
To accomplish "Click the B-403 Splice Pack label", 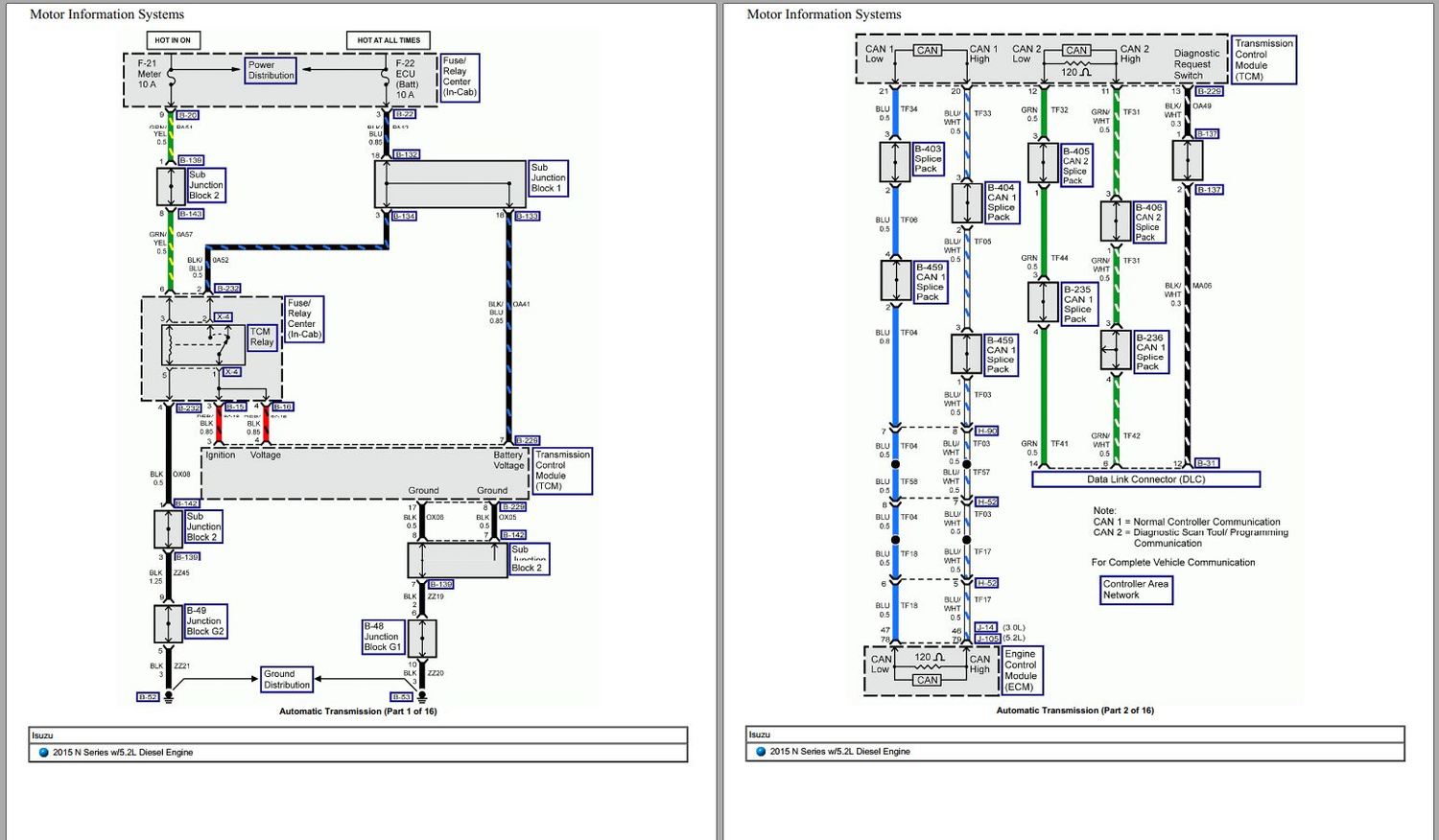I will 928,159.
